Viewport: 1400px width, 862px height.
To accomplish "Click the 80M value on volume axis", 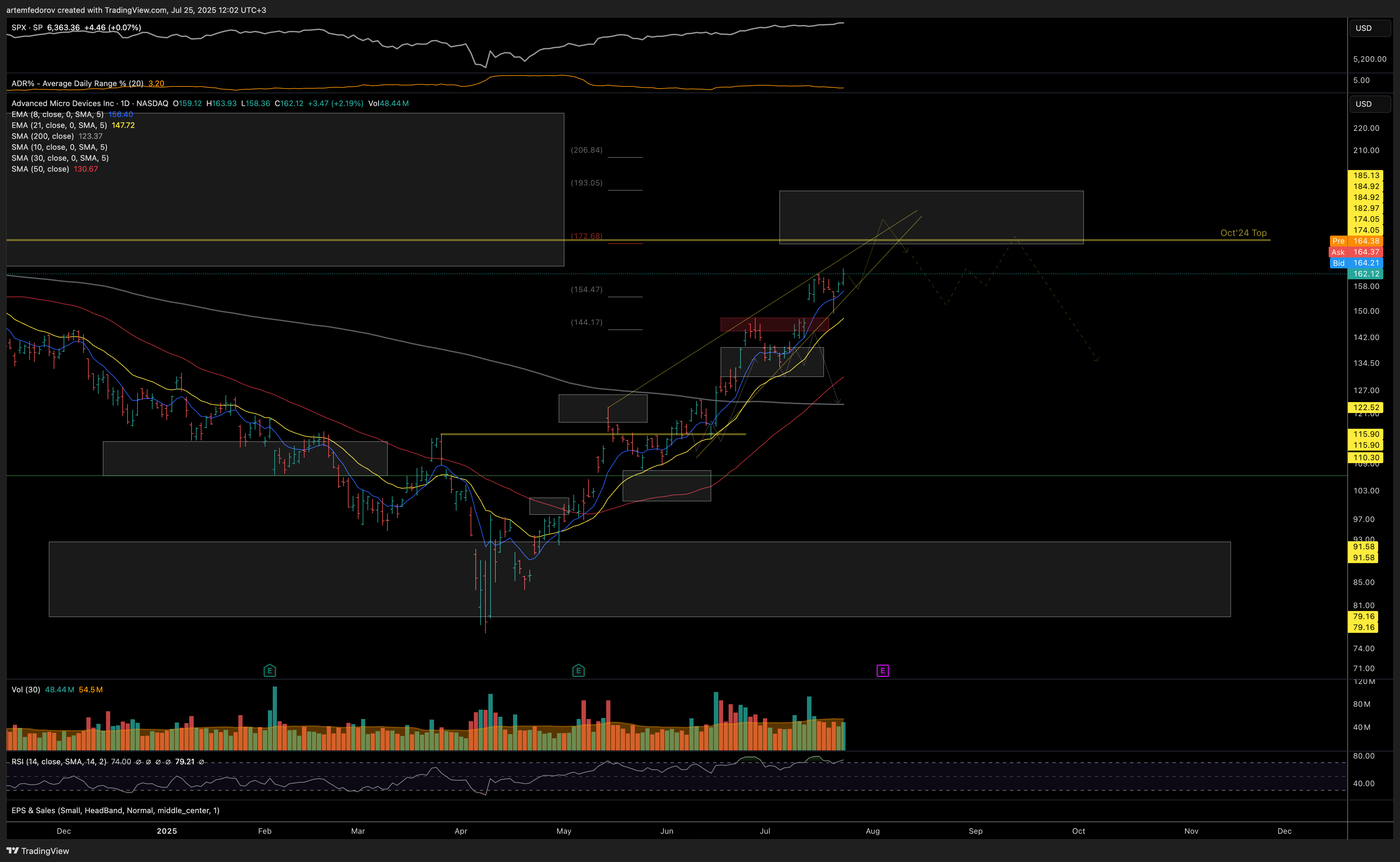I will [x=1362, y=704].
